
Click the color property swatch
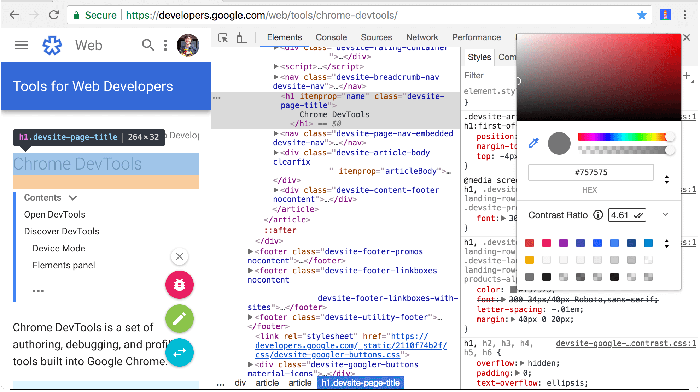[513, 290]
